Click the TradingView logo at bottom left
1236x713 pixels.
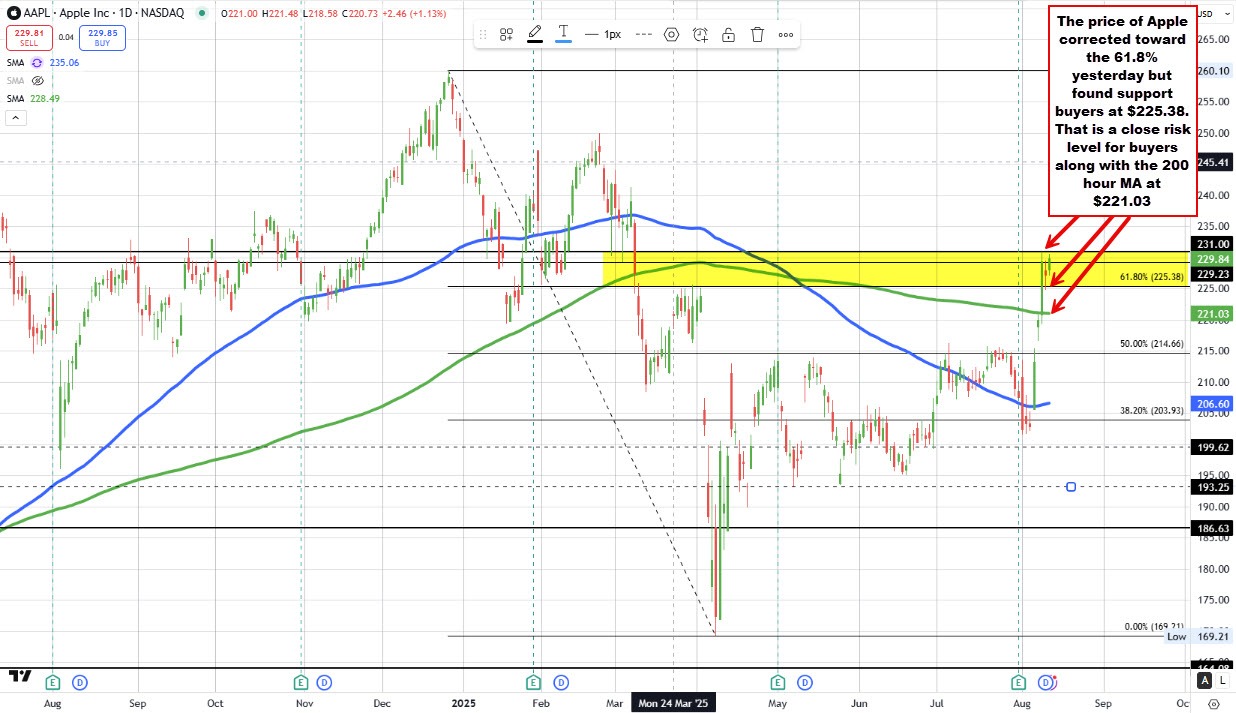pyautogui.click(x=19, y=678)
